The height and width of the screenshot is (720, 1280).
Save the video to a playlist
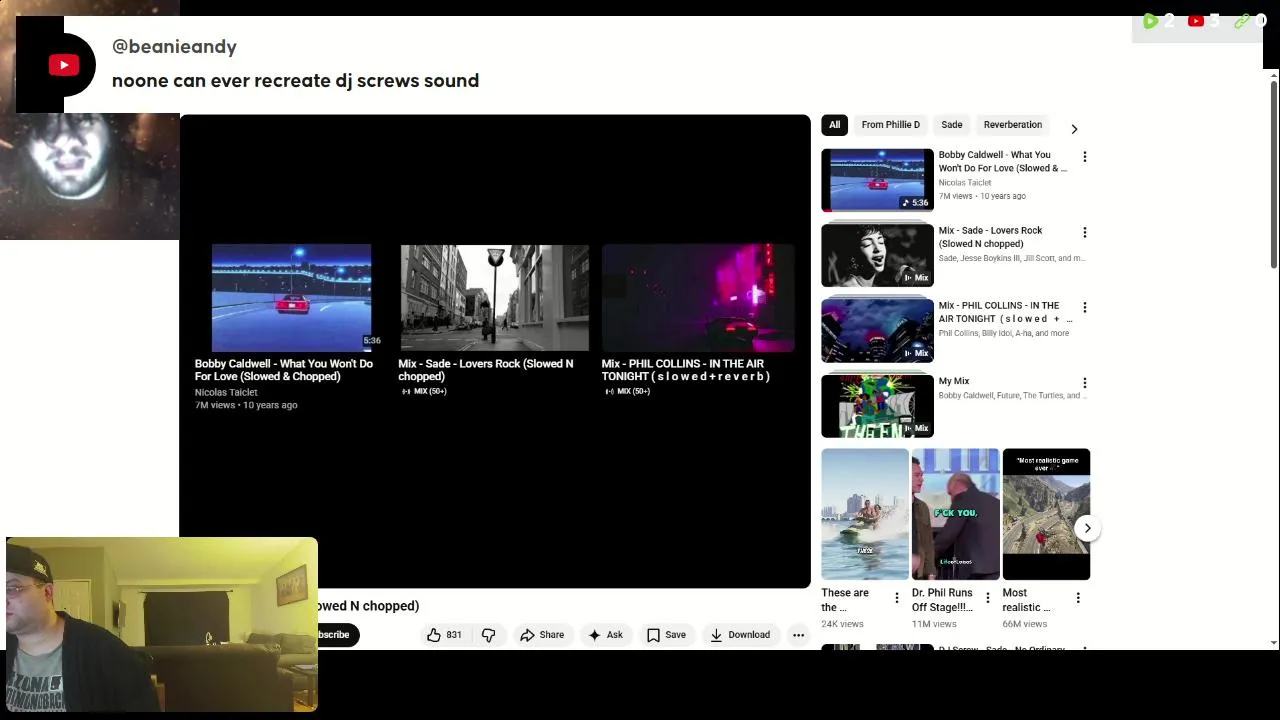pyautogui.click(x=666, y=635)
